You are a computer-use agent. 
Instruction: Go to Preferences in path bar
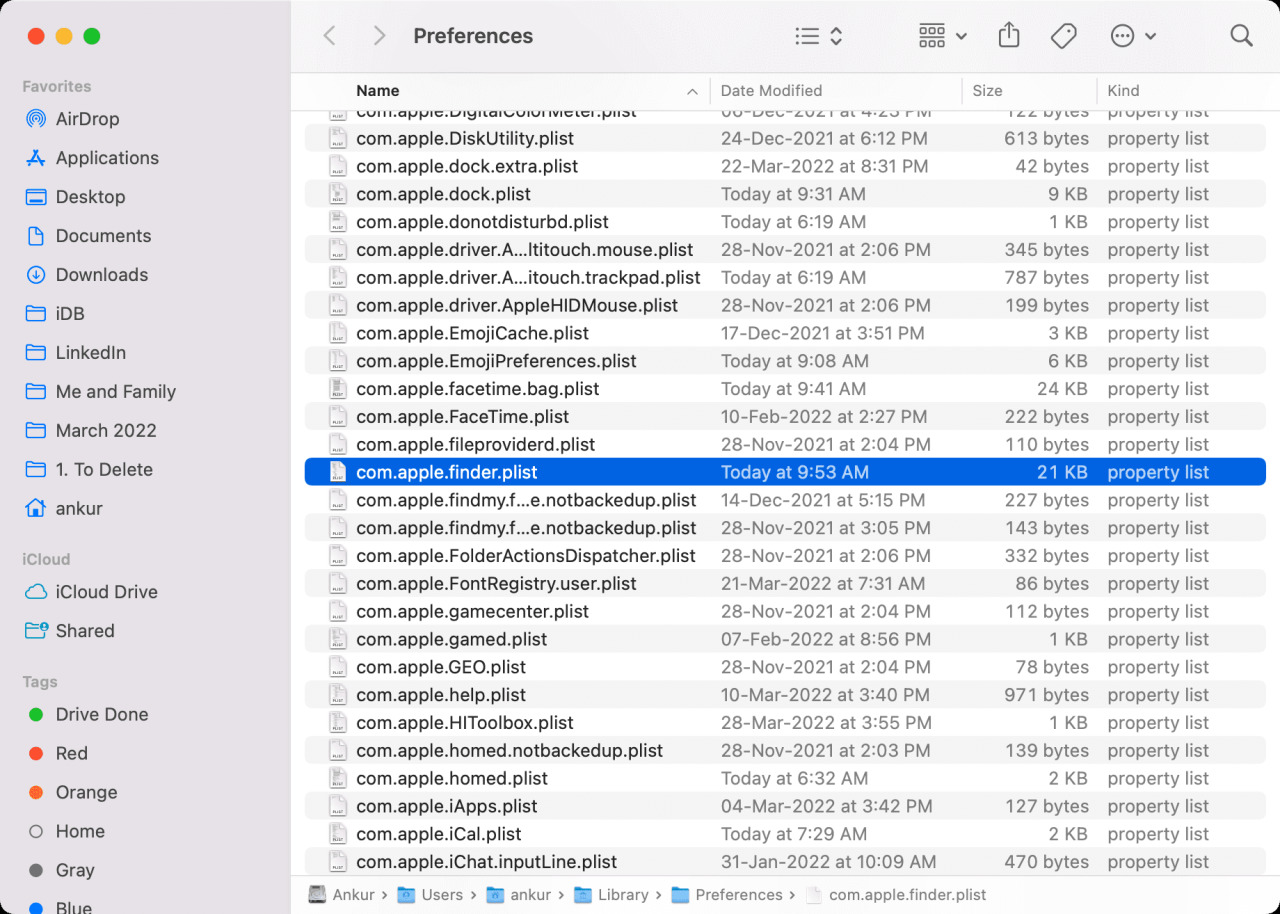pos(726,895)
